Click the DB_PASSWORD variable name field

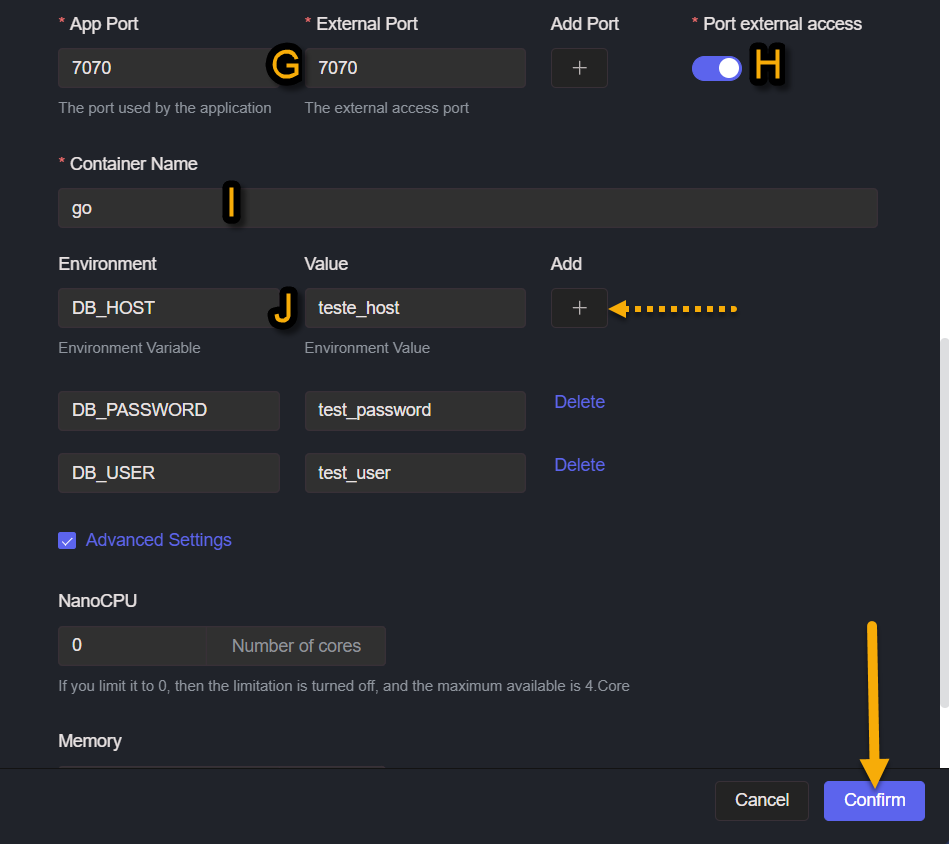point(168,410)
